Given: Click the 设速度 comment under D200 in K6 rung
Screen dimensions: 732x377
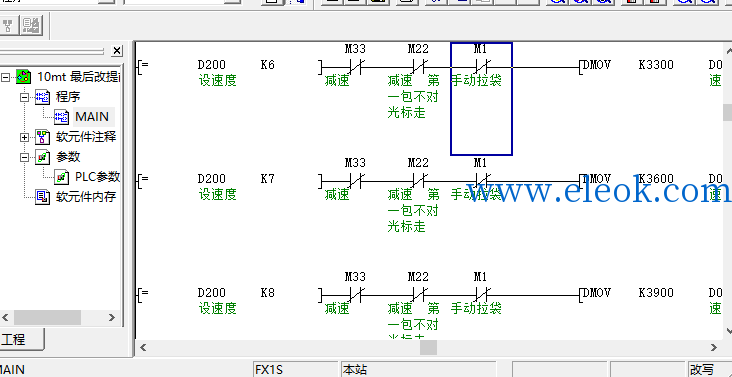Looking at the screenshot, I should [x=218, y=81].
